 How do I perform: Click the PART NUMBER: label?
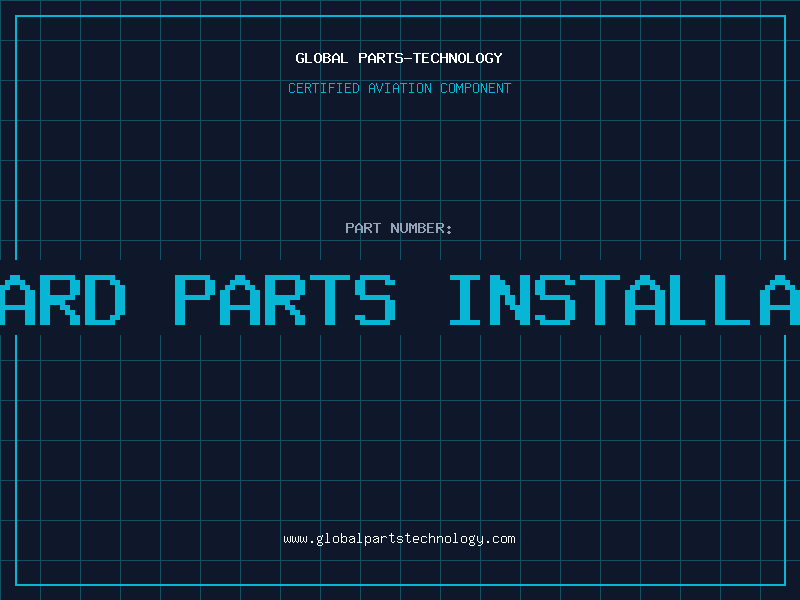(398, 228)
